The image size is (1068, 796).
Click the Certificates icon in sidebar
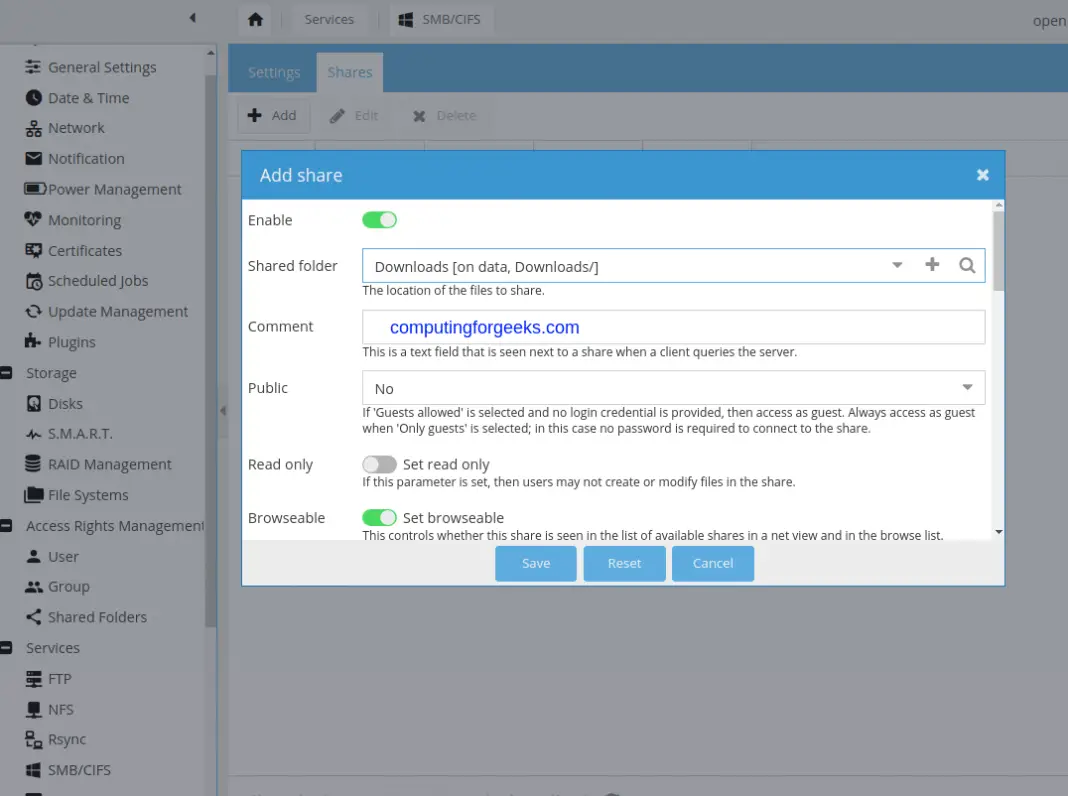(34, 251)
